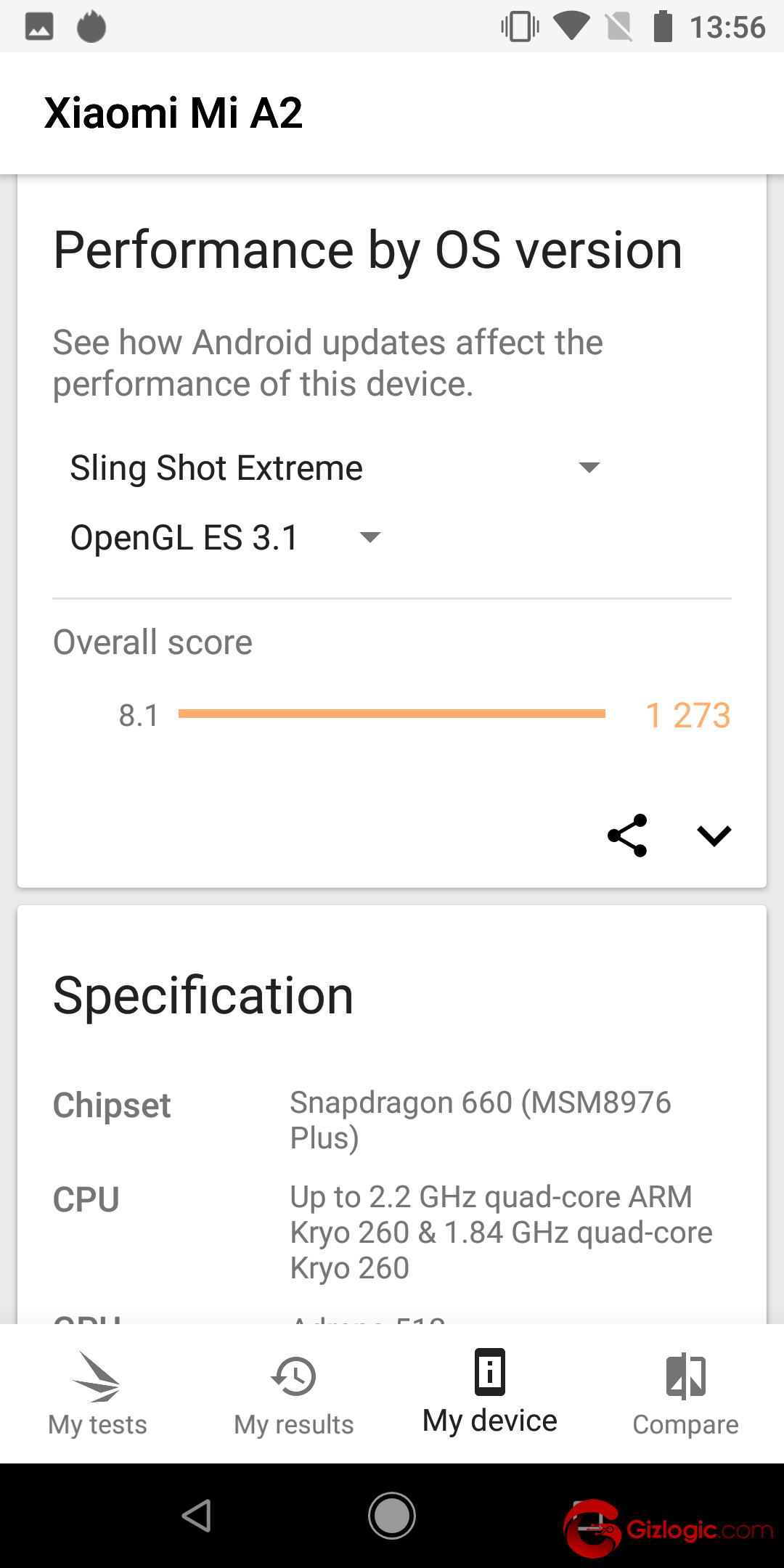Expand the performance card chevron
Image resolution: width=784 pixels, height=1568 pixels.
pos(714,836)
